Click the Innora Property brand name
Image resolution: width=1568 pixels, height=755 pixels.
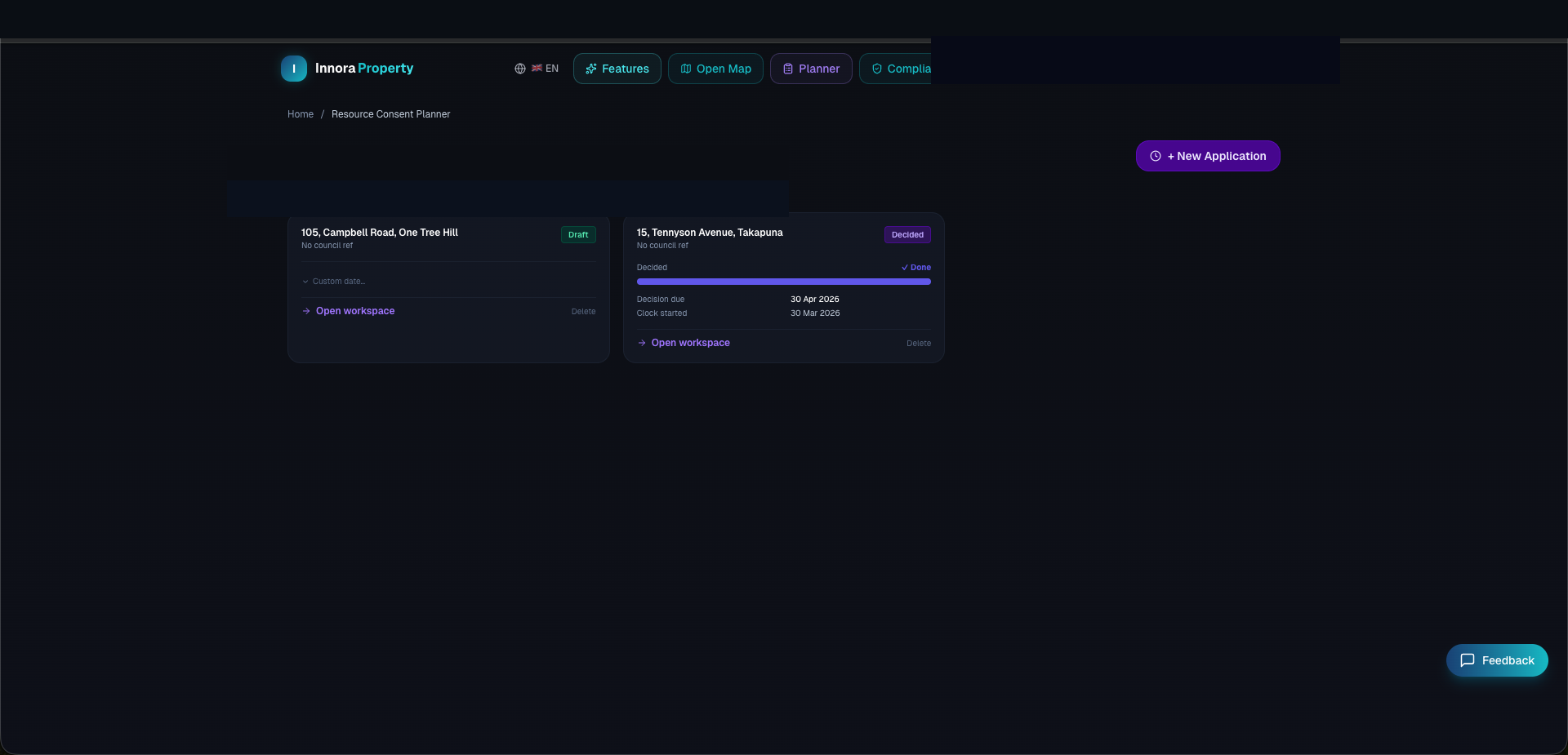pyautogui.click(x=364, y=69)
